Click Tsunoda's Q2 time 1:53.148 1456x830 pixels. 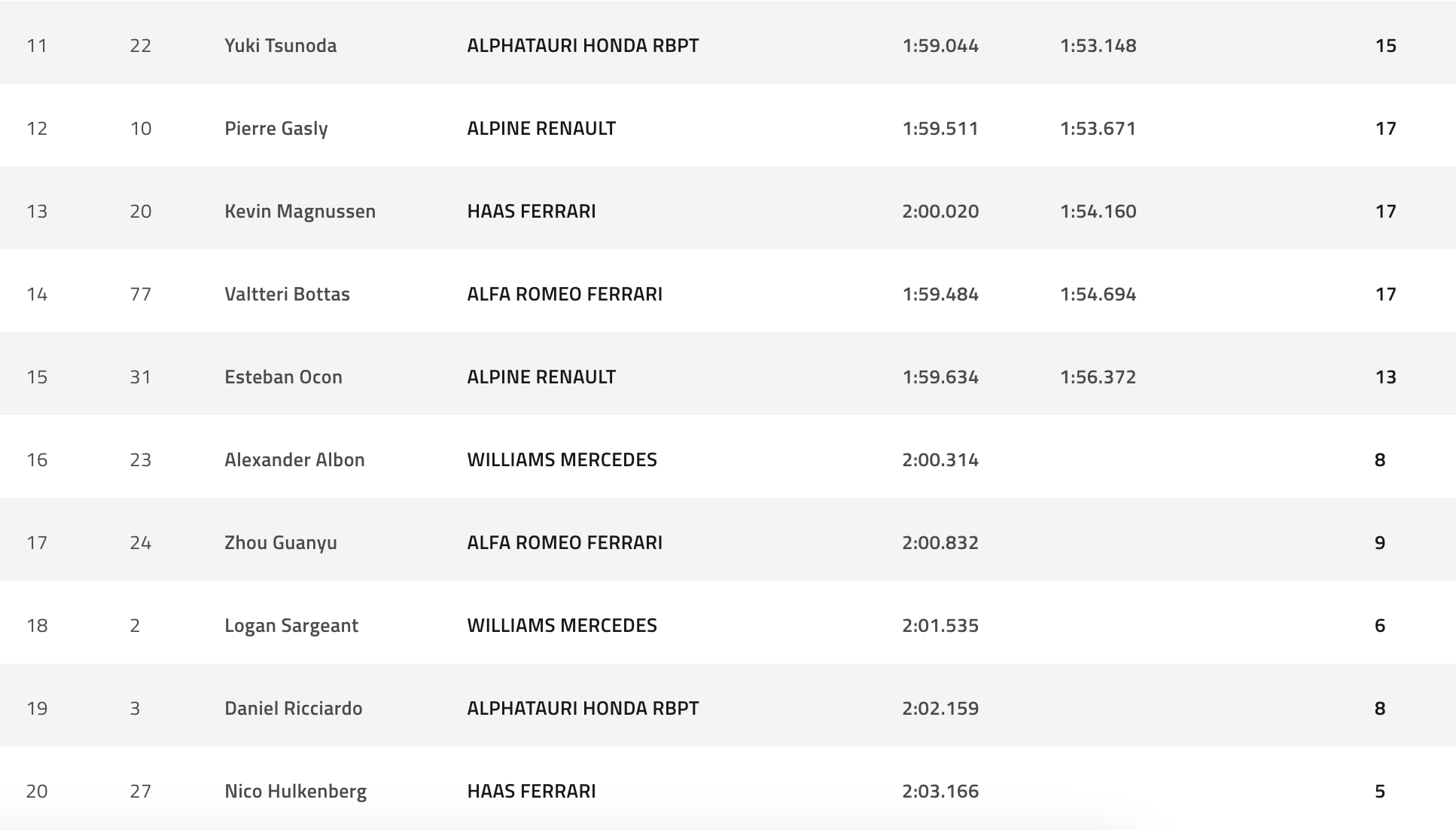[1098, 45]
